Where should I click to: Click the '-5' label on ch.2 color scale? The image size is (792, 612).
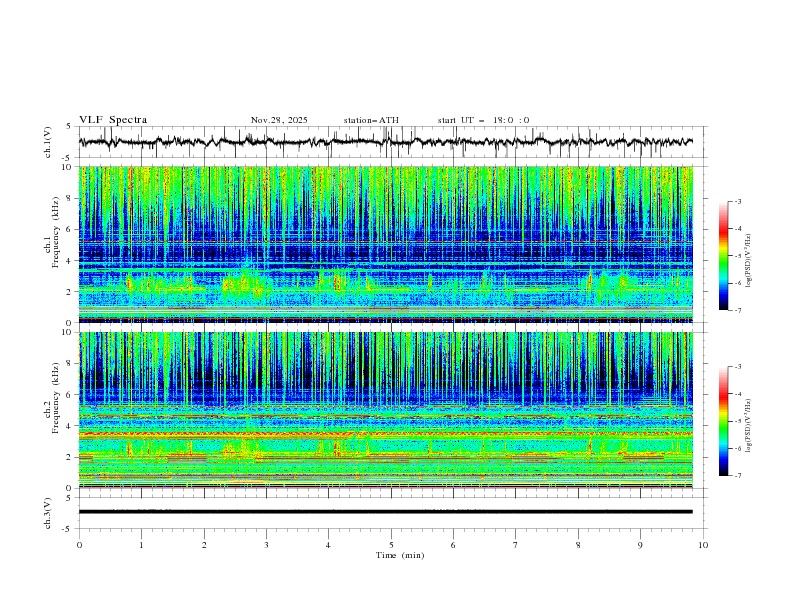[737, 421]
